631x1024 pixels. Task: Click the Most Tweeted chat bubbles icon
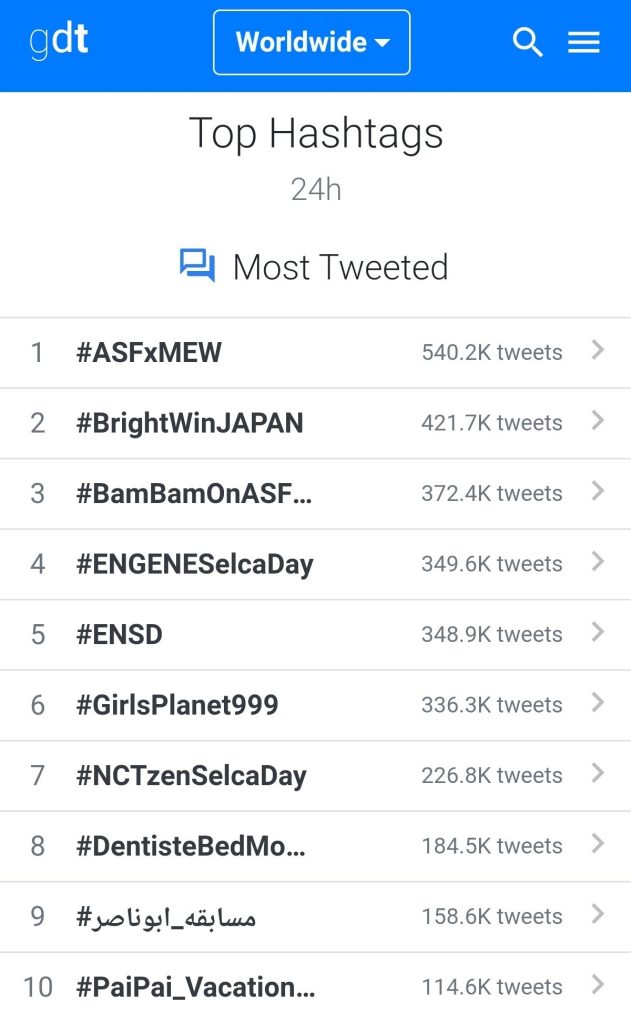(x=197, y=266)
